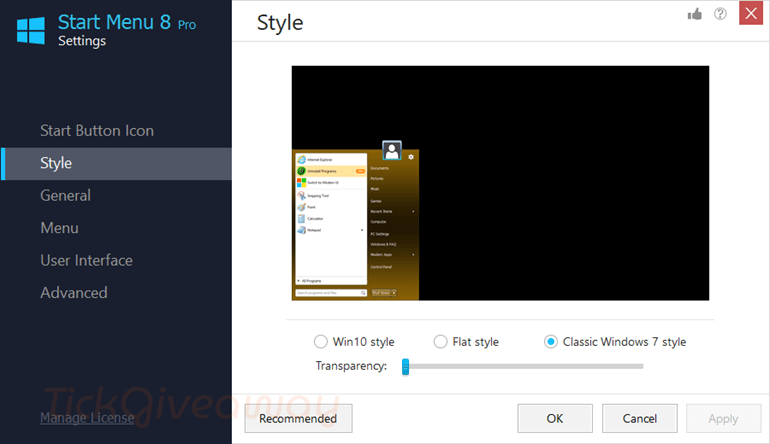Close the settings window
This screenshot has width=770, height=444.
pyautogui.click(x=751, y=13)
